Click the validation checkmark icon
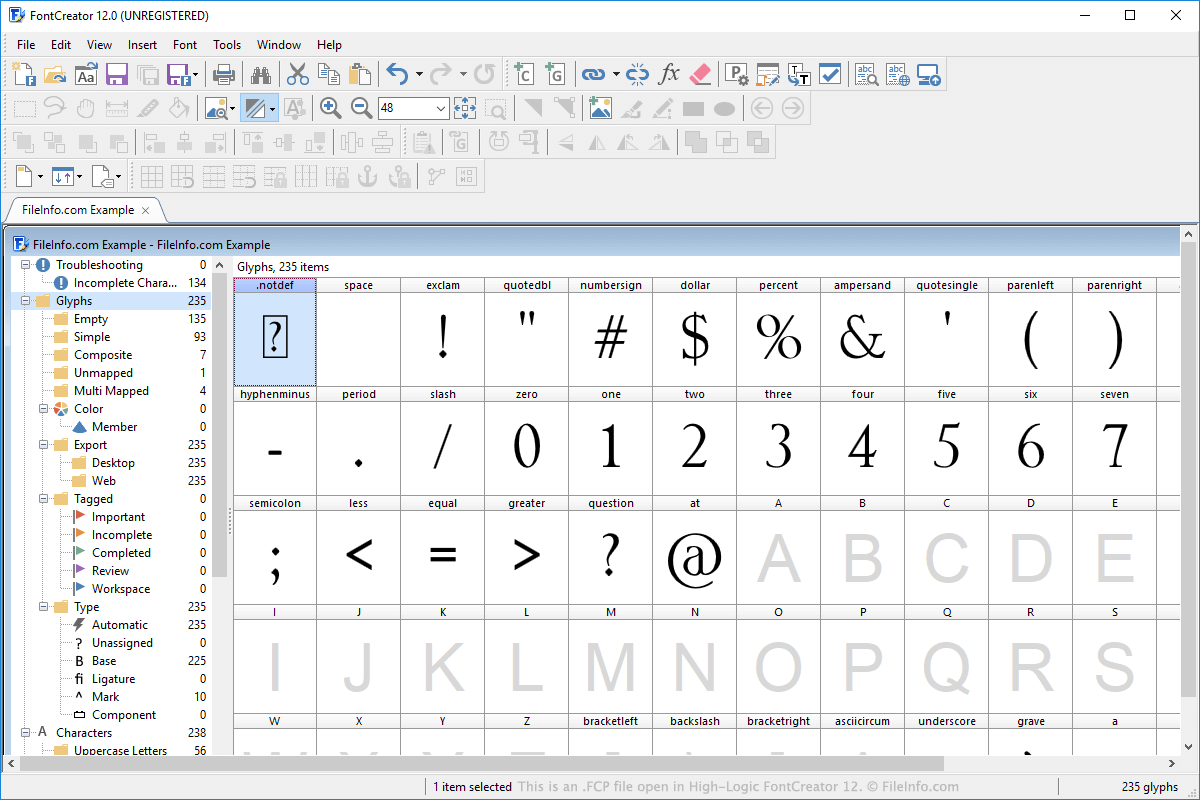 coord(830,74)
